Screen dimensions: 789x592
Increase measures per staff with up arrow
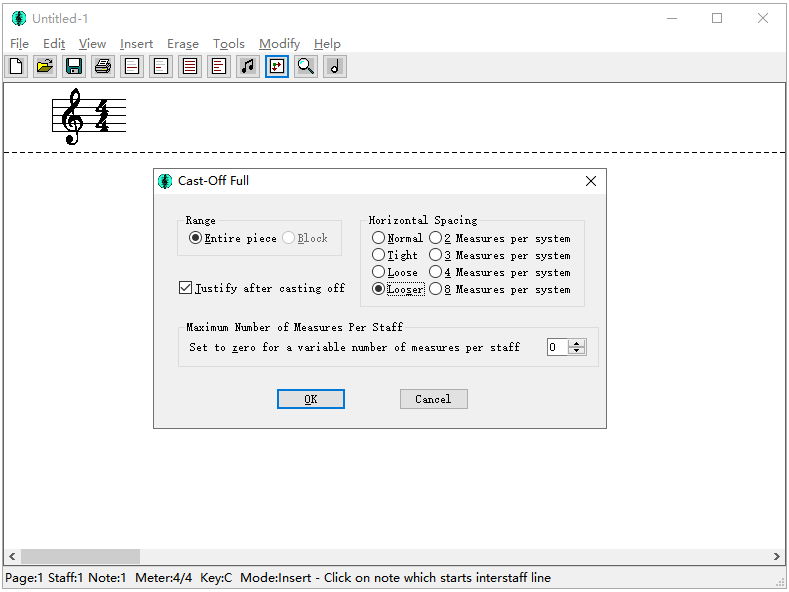577,343
